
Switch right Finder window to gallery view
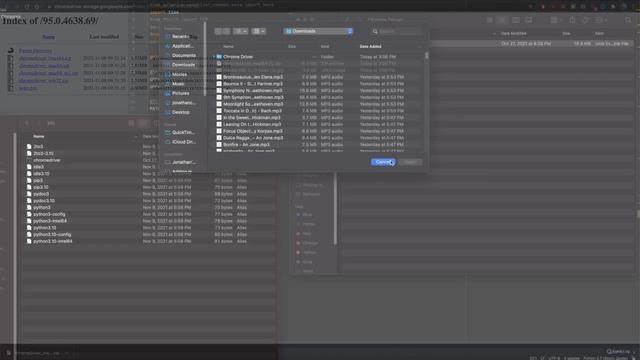528,20
